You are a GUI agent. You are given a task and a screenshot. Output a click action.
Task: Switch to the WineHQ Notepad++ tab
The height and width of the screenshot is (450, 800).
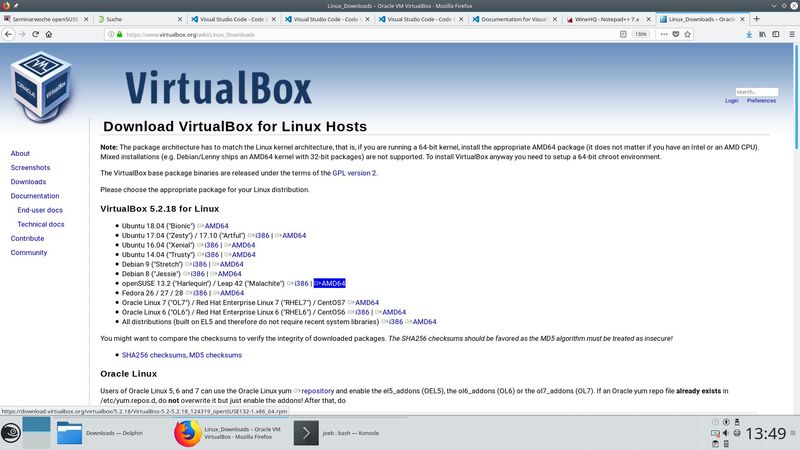[607, 19]
